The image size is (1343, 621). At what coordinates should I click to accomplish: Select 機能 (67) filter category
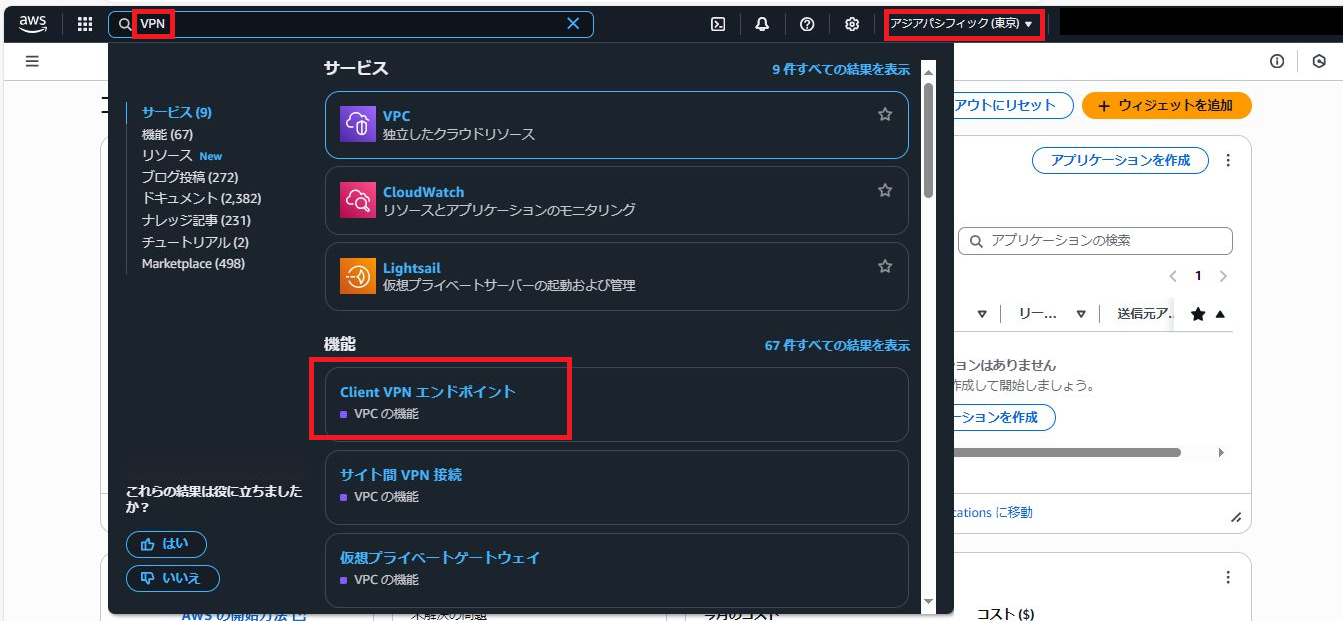tap(167, 134)
